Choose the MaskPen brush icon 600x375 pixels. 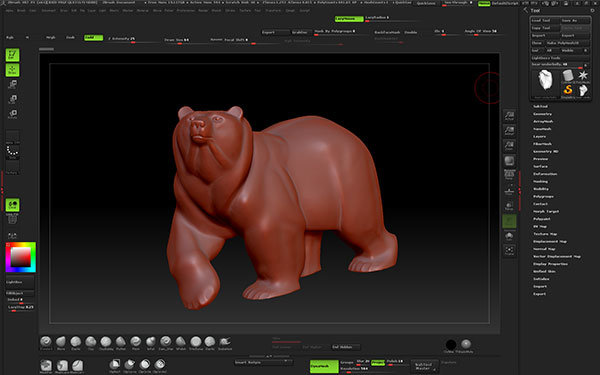(x=46, y=365)
